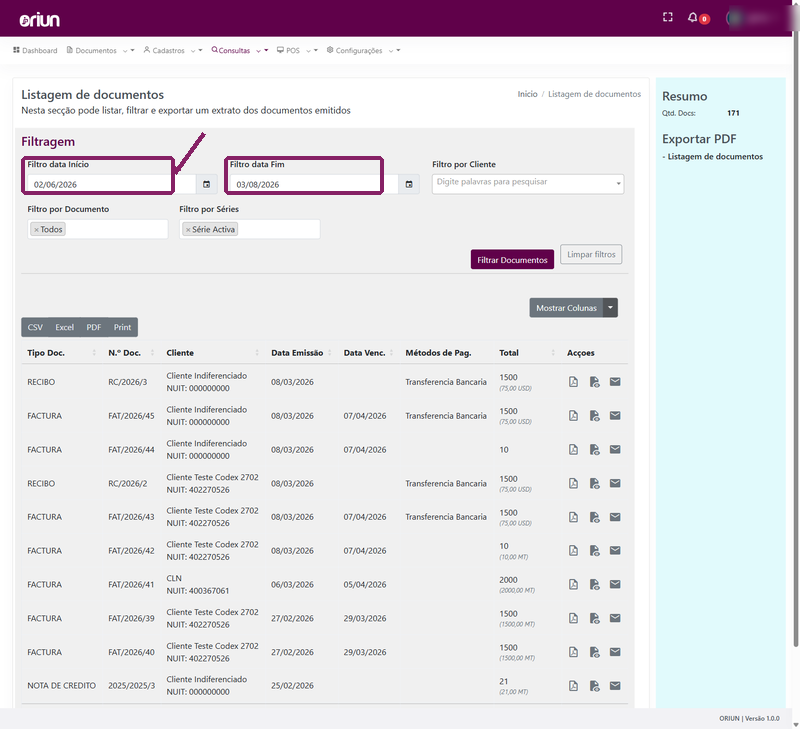The width and height of the screenshot is (800, 729).
Task: Open calendar picker for Filtro data Fim
Action: coord(409,184)
